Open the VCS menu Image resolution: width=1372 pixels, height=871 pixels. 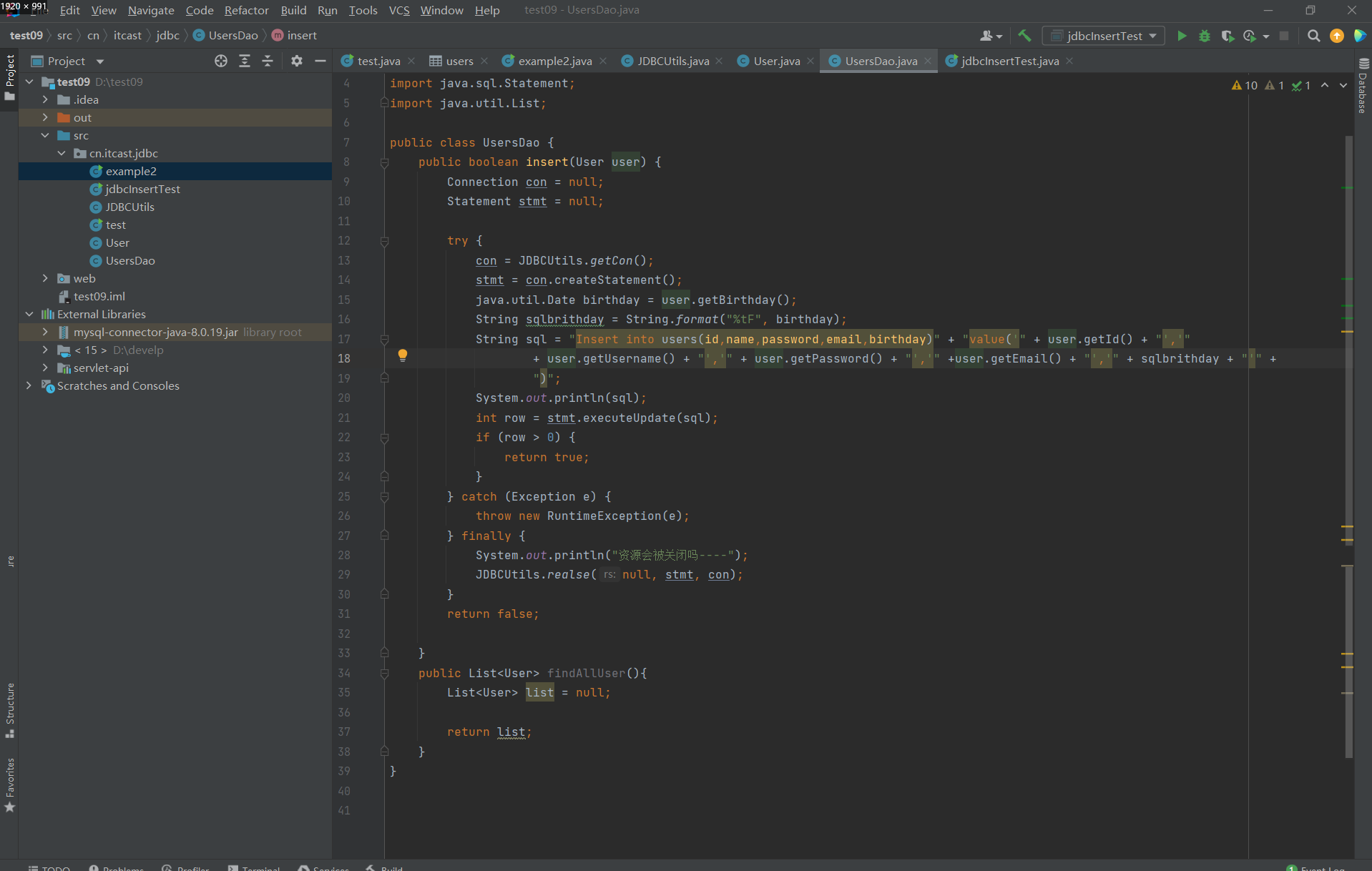tap(398, 10)
